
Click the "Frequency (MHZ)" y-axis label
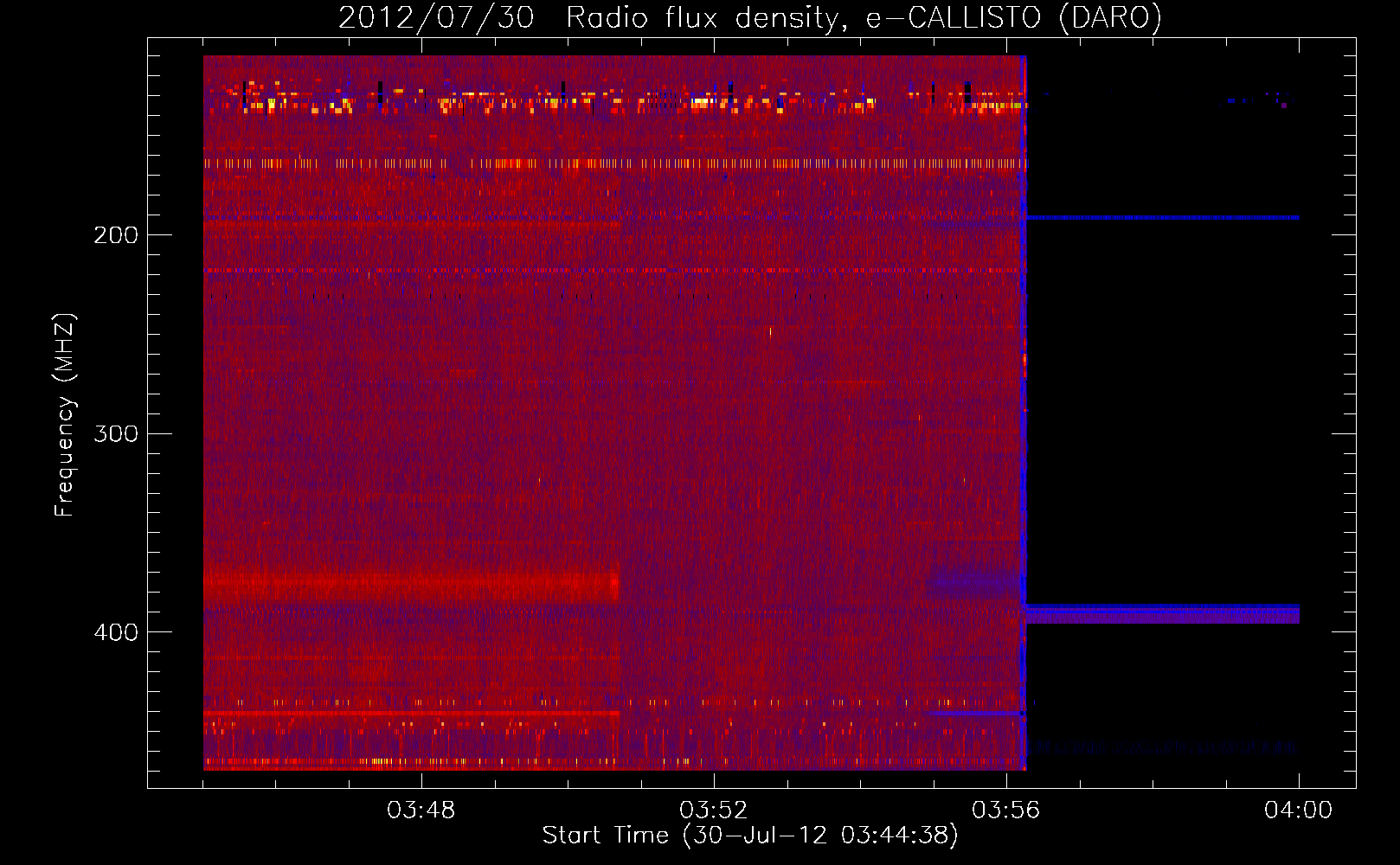click(65, 415)
